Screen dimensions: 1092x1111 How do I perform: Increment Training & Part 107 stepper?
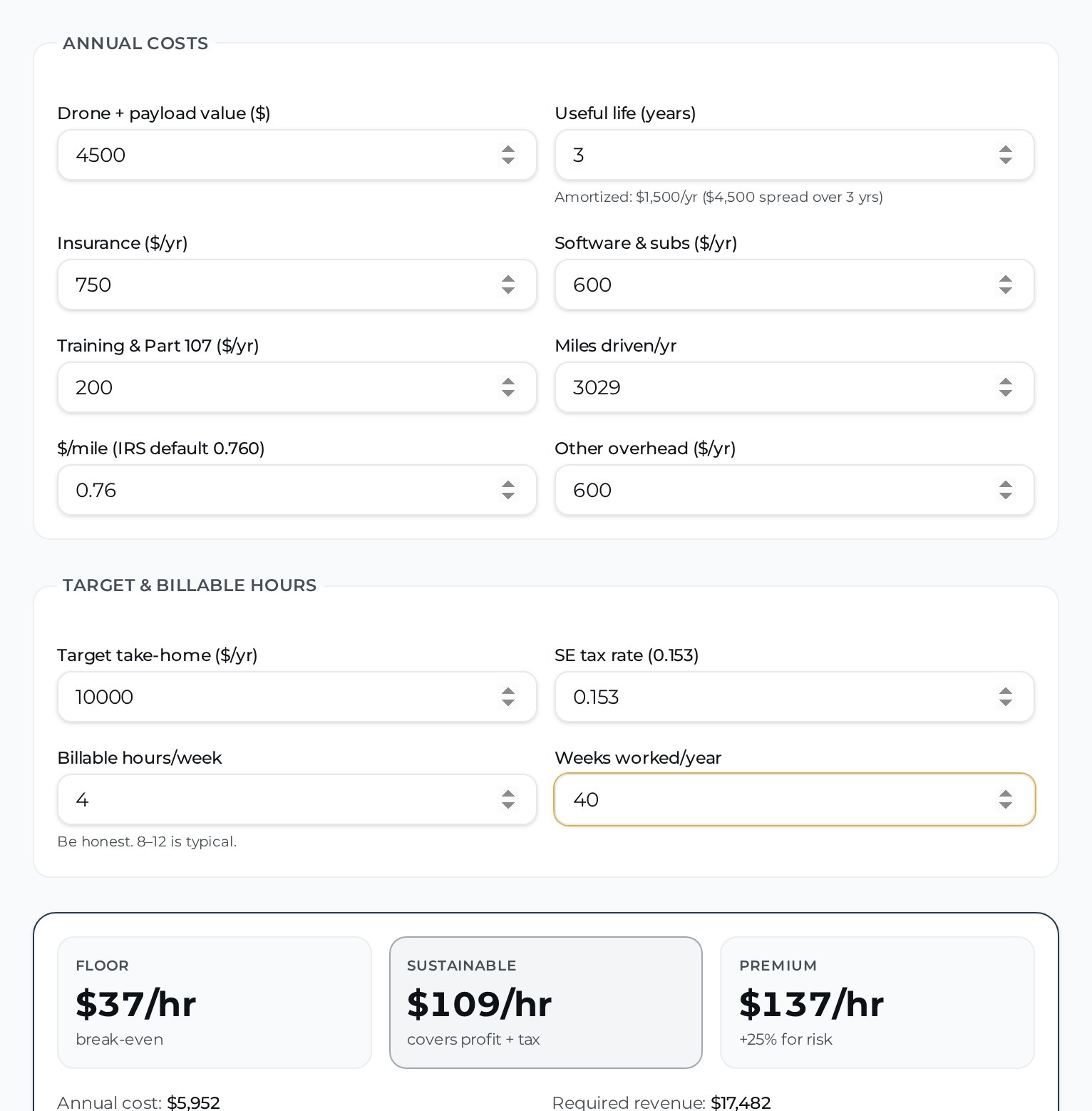click(x=508, y=382)
